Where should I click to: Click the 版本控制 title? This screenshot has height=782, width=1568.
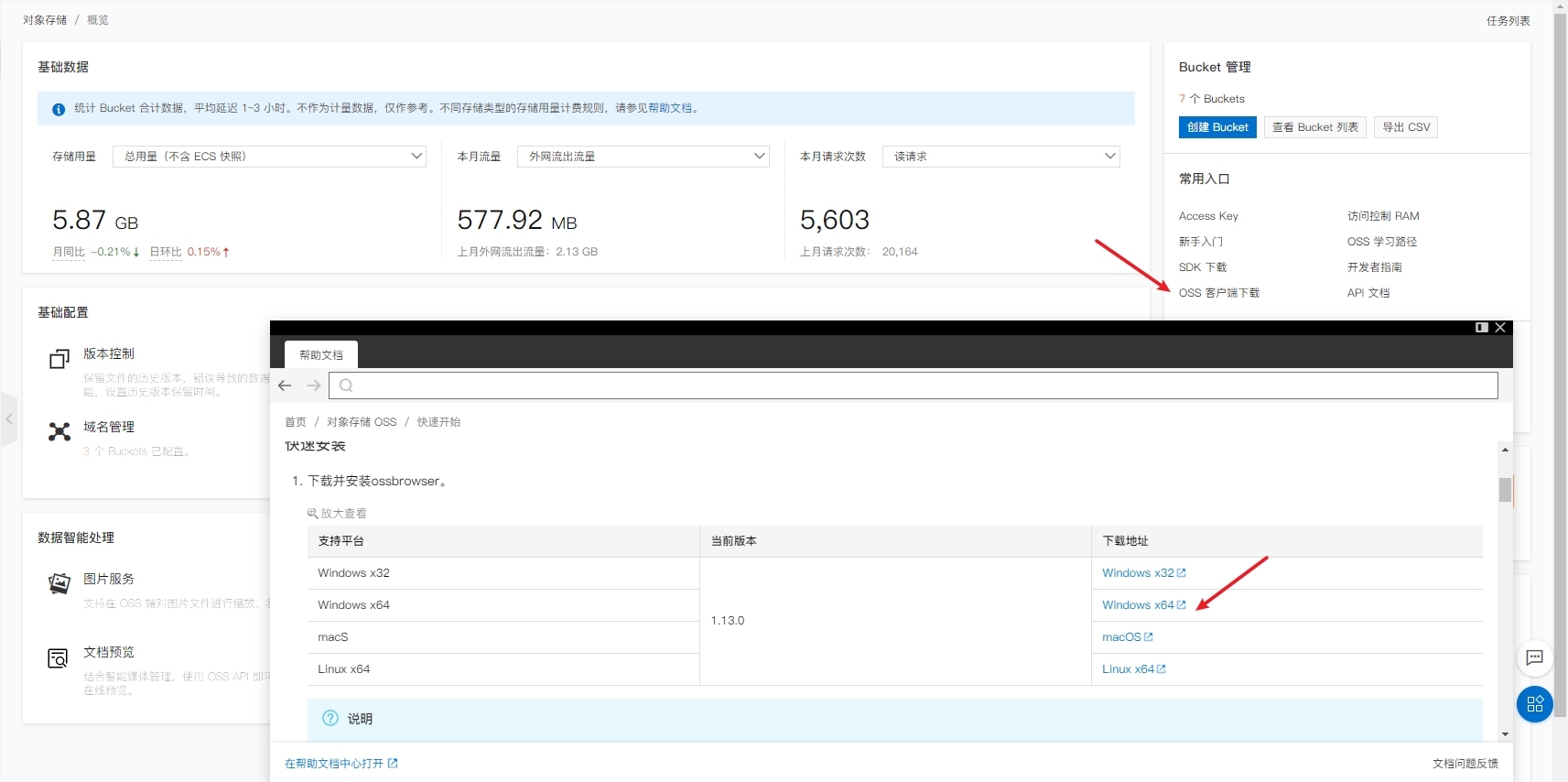pos(109,353)
